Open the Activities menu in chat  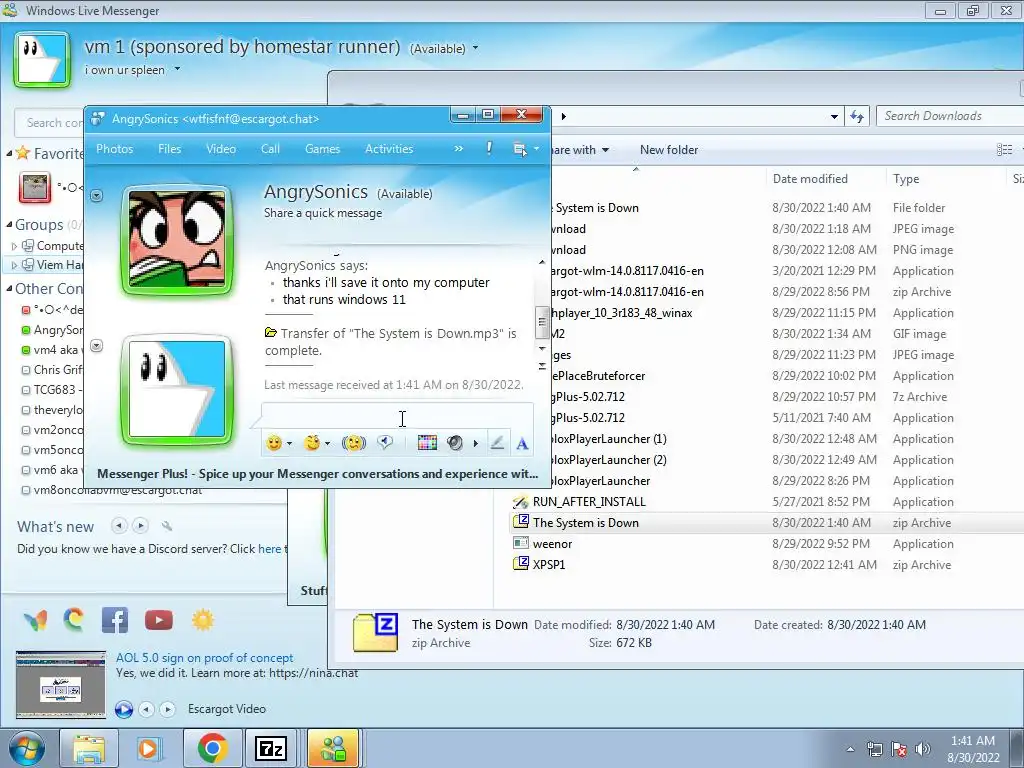tap(389, 149)
